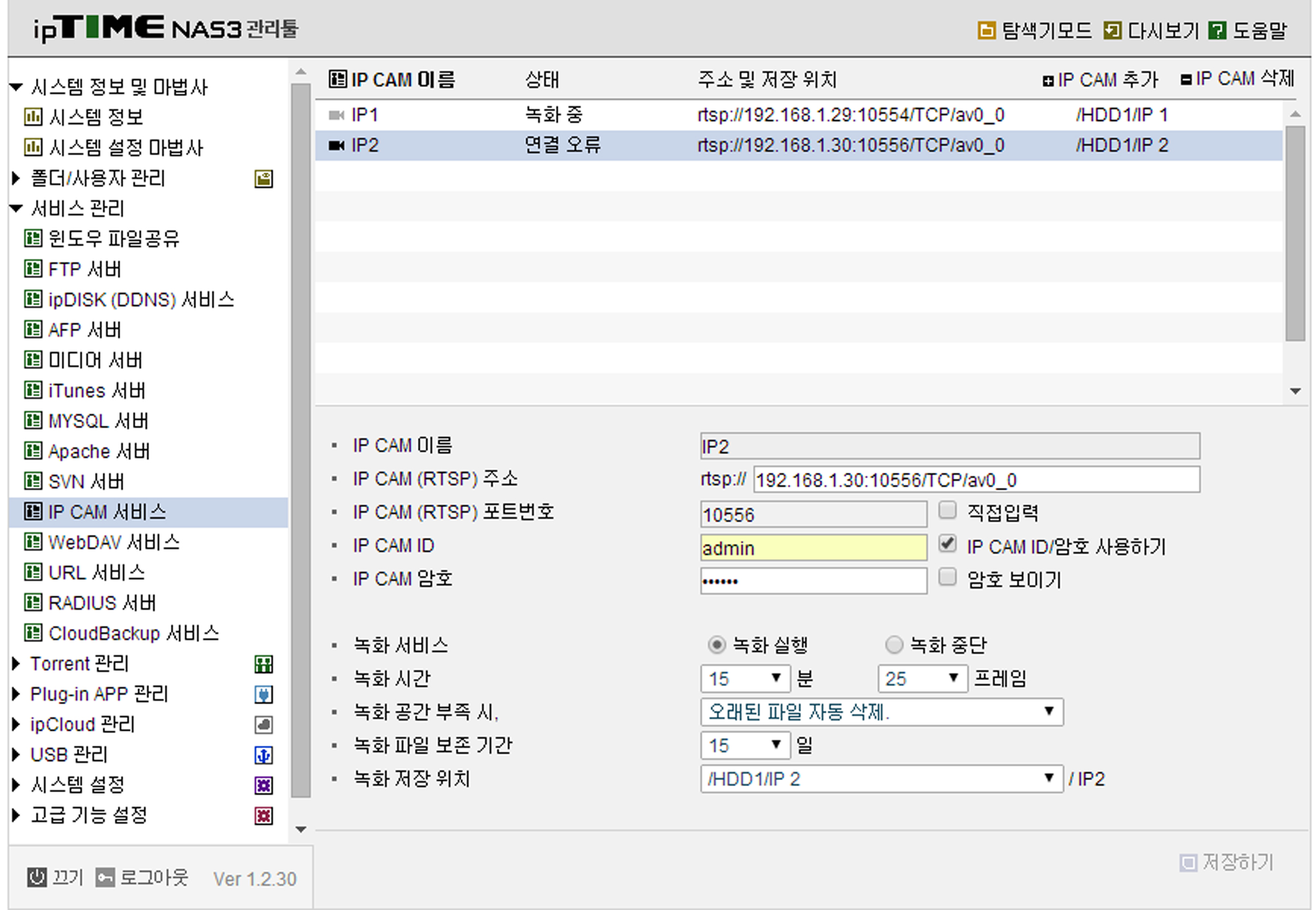Viewport: 1316px width, 910px height.
Task: Open the WebDAV 서비스 menu item
Action: (114, 542)
